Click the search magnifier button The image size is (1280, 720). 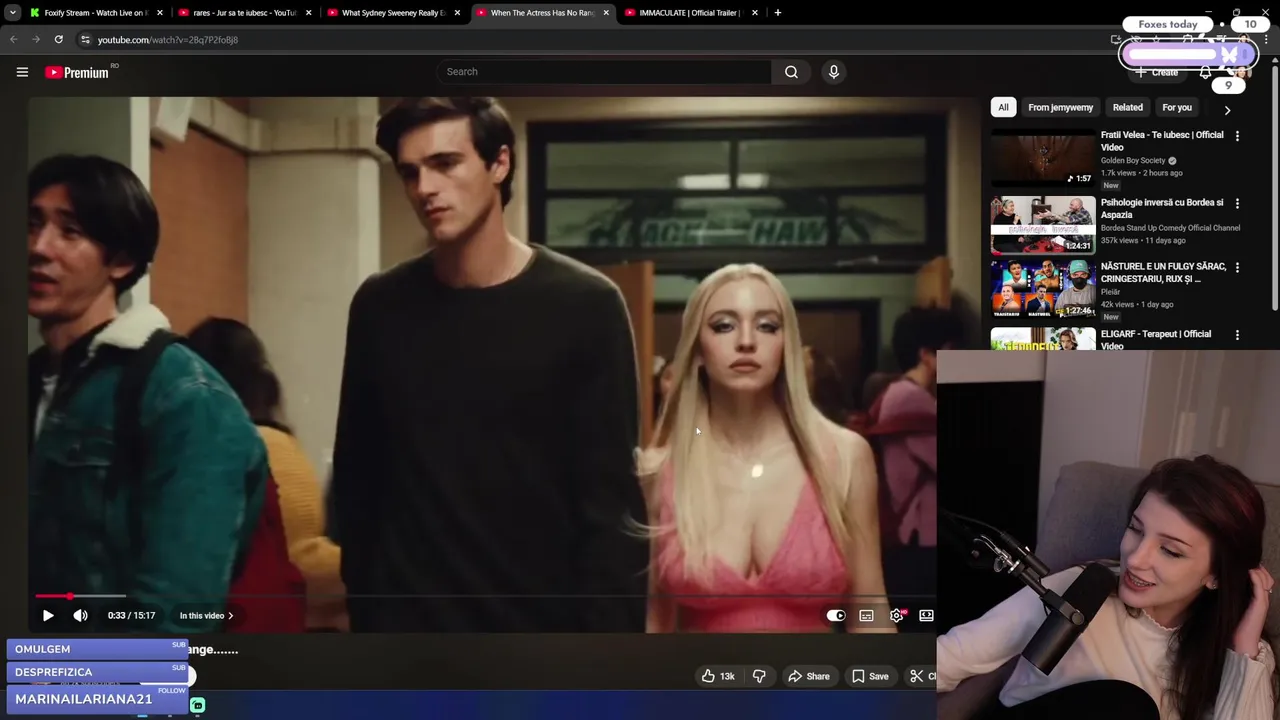791,72
